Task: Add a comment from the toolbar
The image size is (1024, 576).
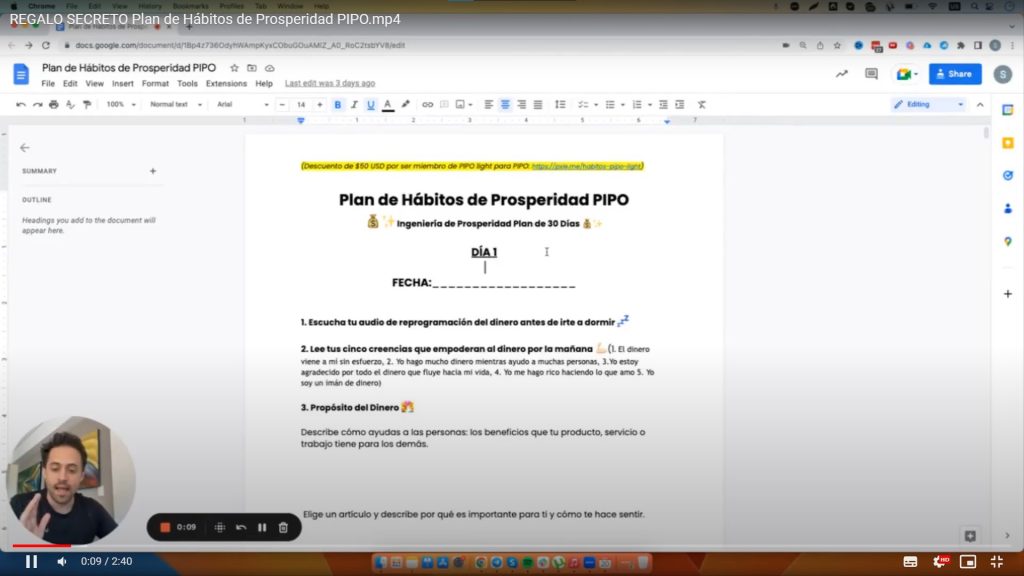Action: [x=444, y=104]
